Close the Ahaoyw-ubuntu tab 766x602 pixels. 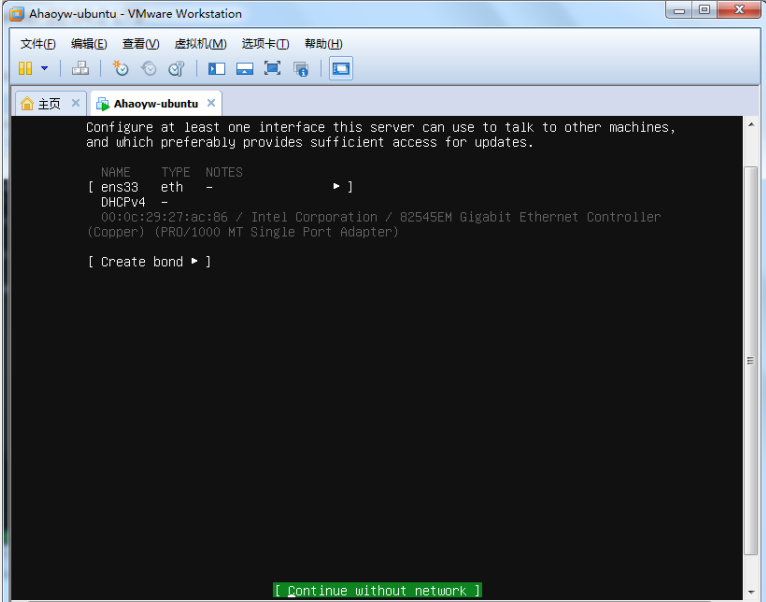(x=211, y=103)
